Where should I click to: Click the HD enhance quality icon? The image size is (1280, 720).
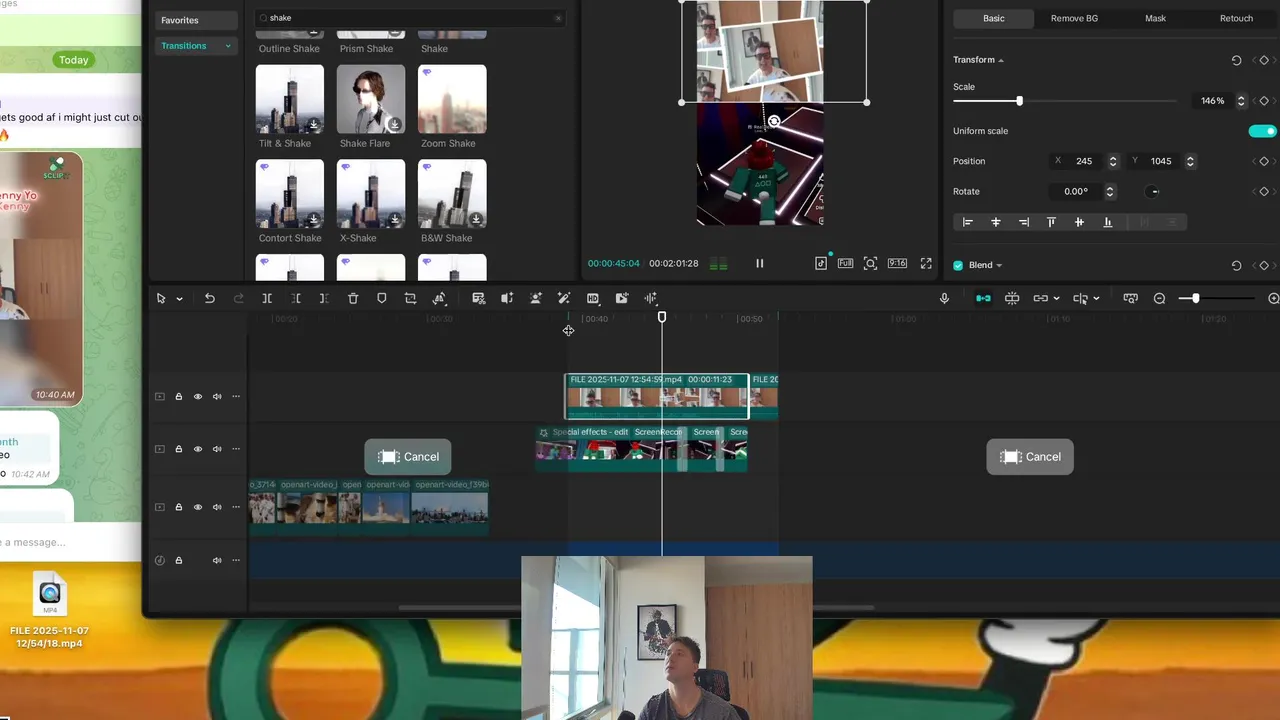pyautogui.click(x=593, y=298)
